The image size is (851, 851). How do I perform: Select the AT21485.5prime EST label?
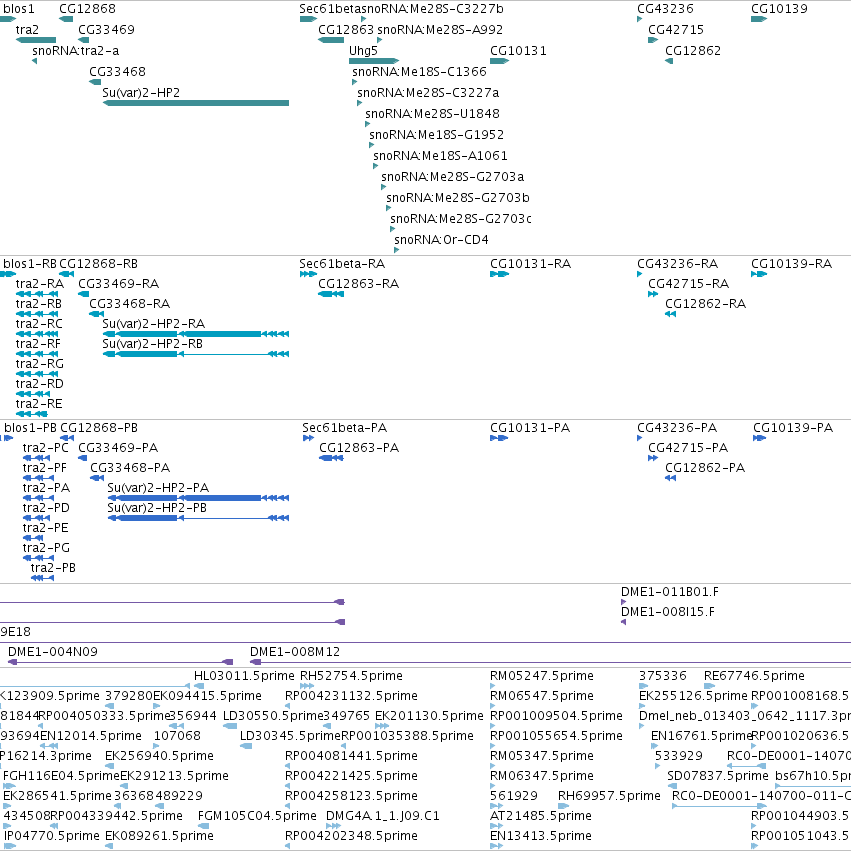click(541, 816)
